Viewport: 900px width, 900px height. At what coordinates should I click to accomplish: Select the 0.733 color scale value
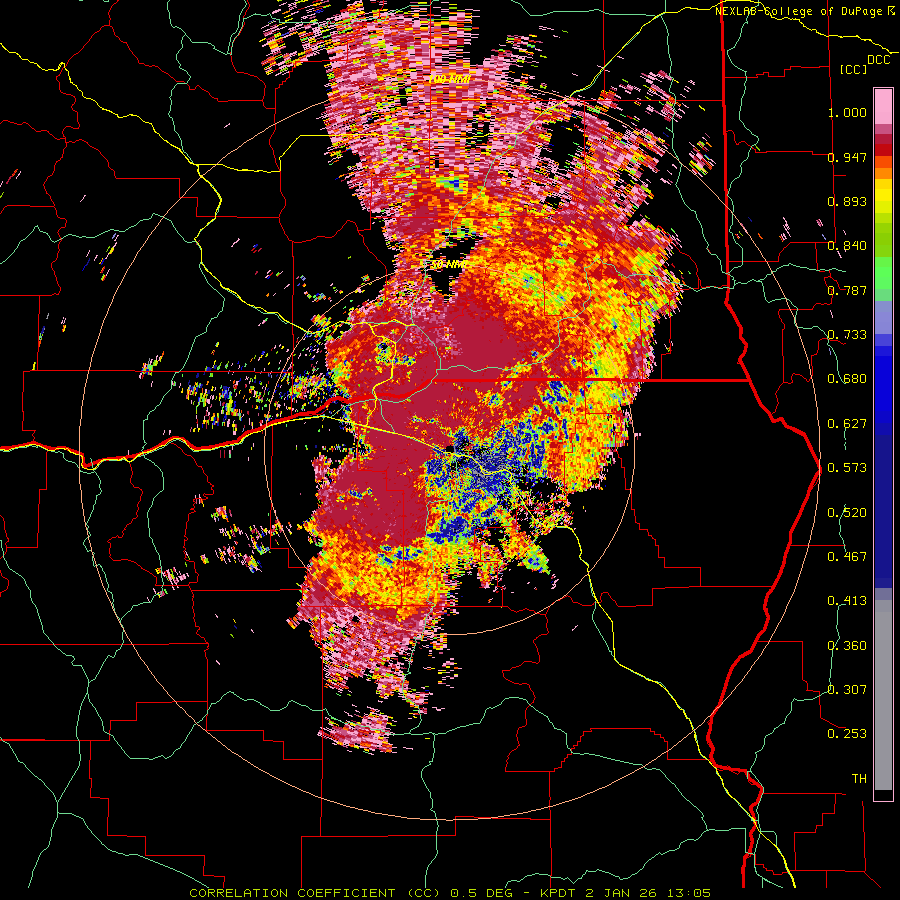(847, 335)
